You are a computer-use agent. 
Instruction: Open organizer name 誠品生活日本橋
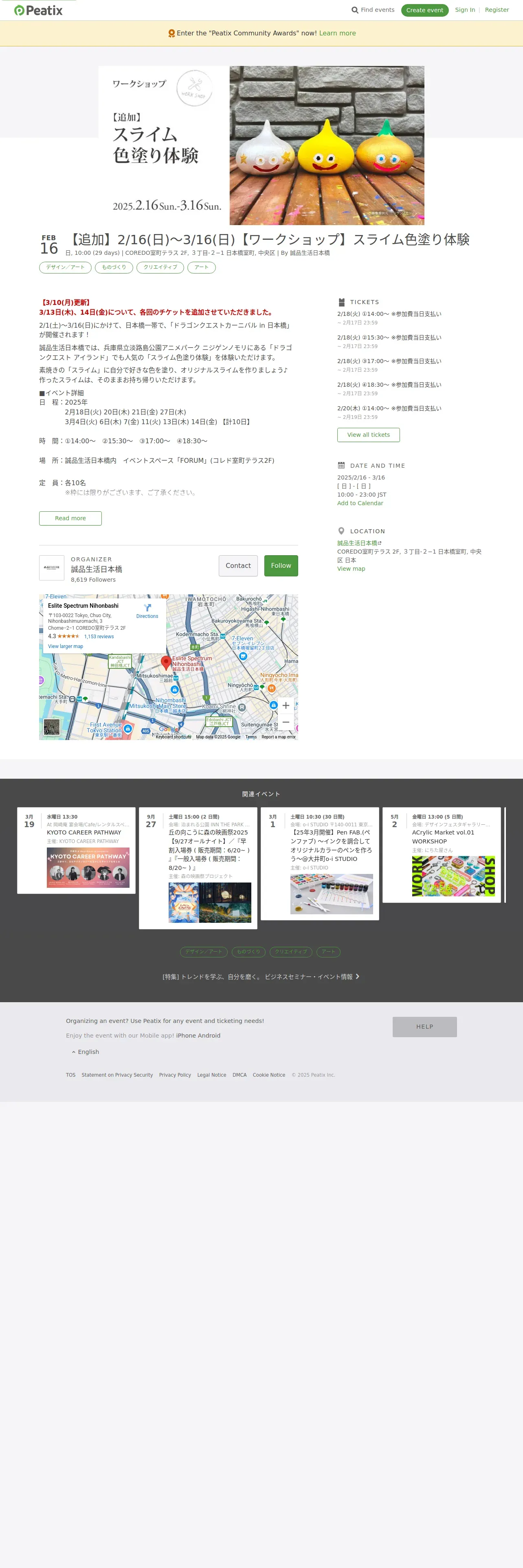(96, 569)
